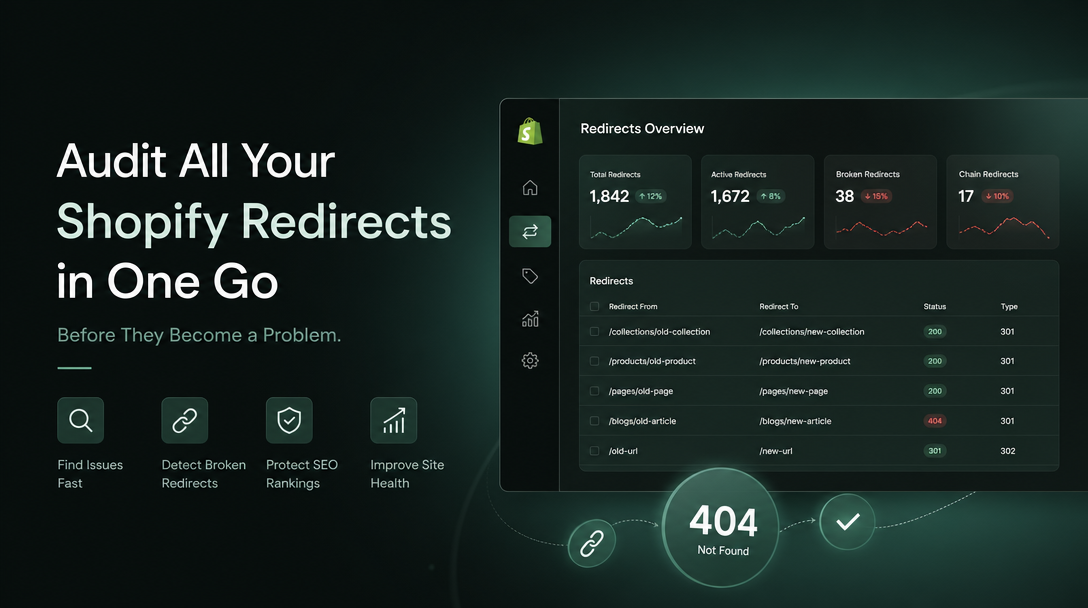Open the tag icon in the sidebar
1088x608 pixels.
[530, 276]
